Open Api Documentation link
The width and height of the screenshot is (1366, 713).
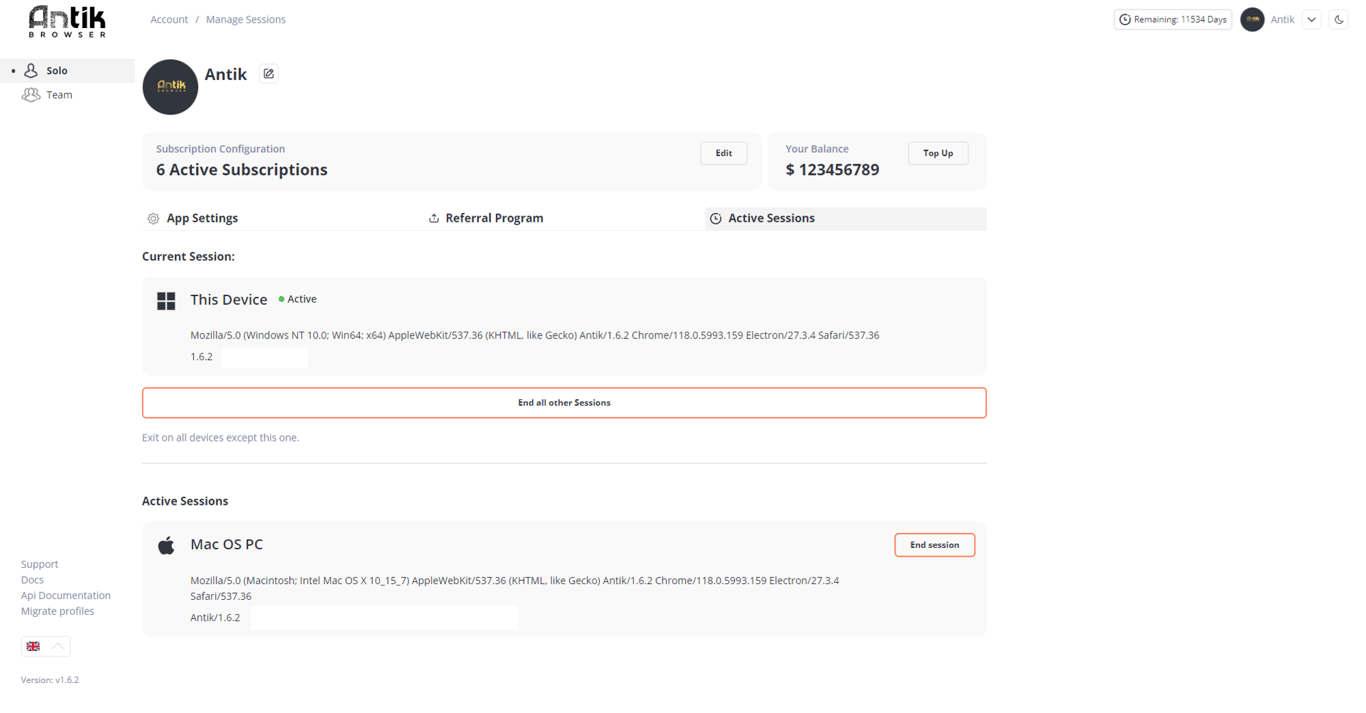(66, 595)
